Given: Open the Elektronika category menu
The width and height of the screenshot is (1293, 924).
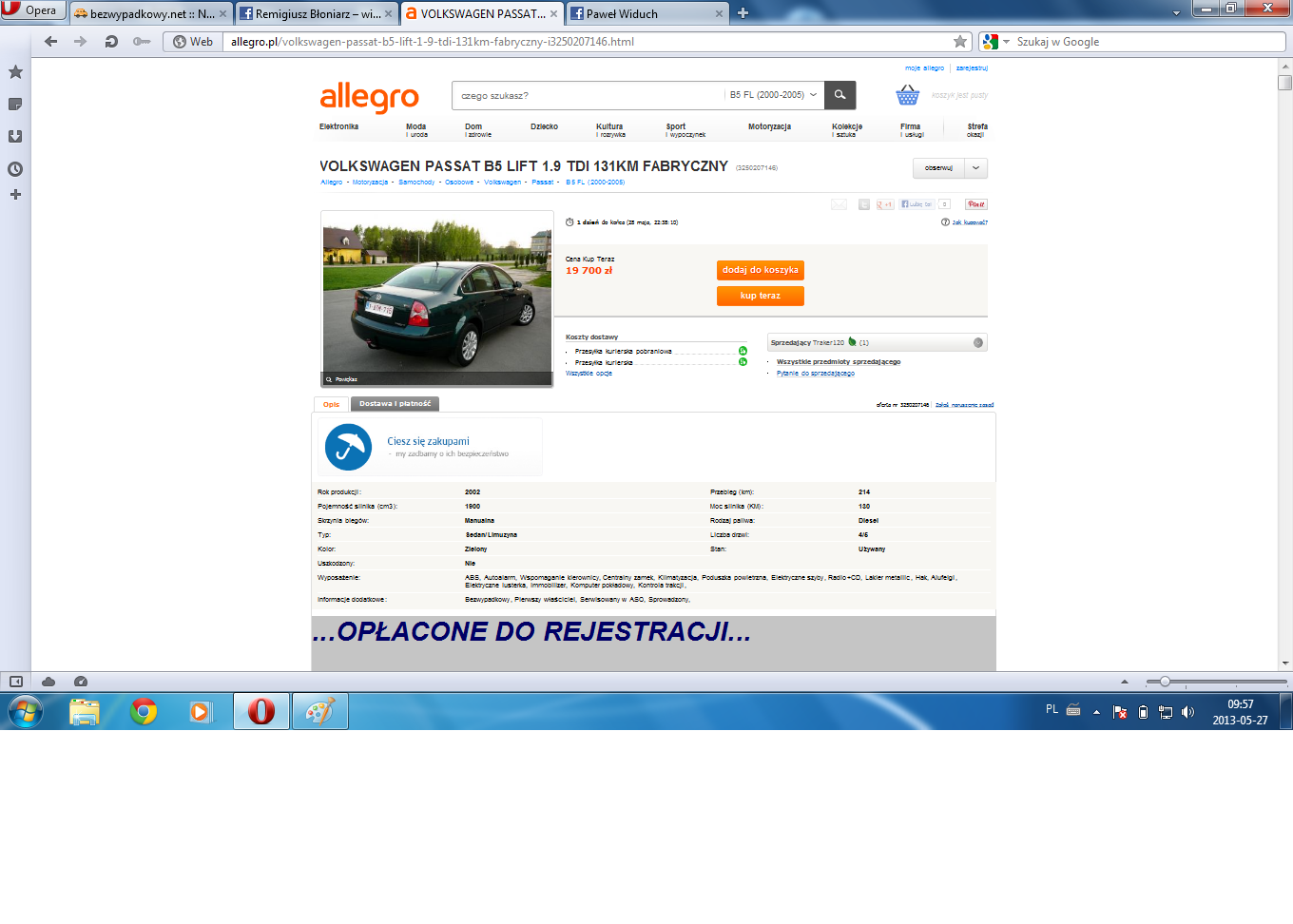Looking at the screenshot, I should pos(339,126).
